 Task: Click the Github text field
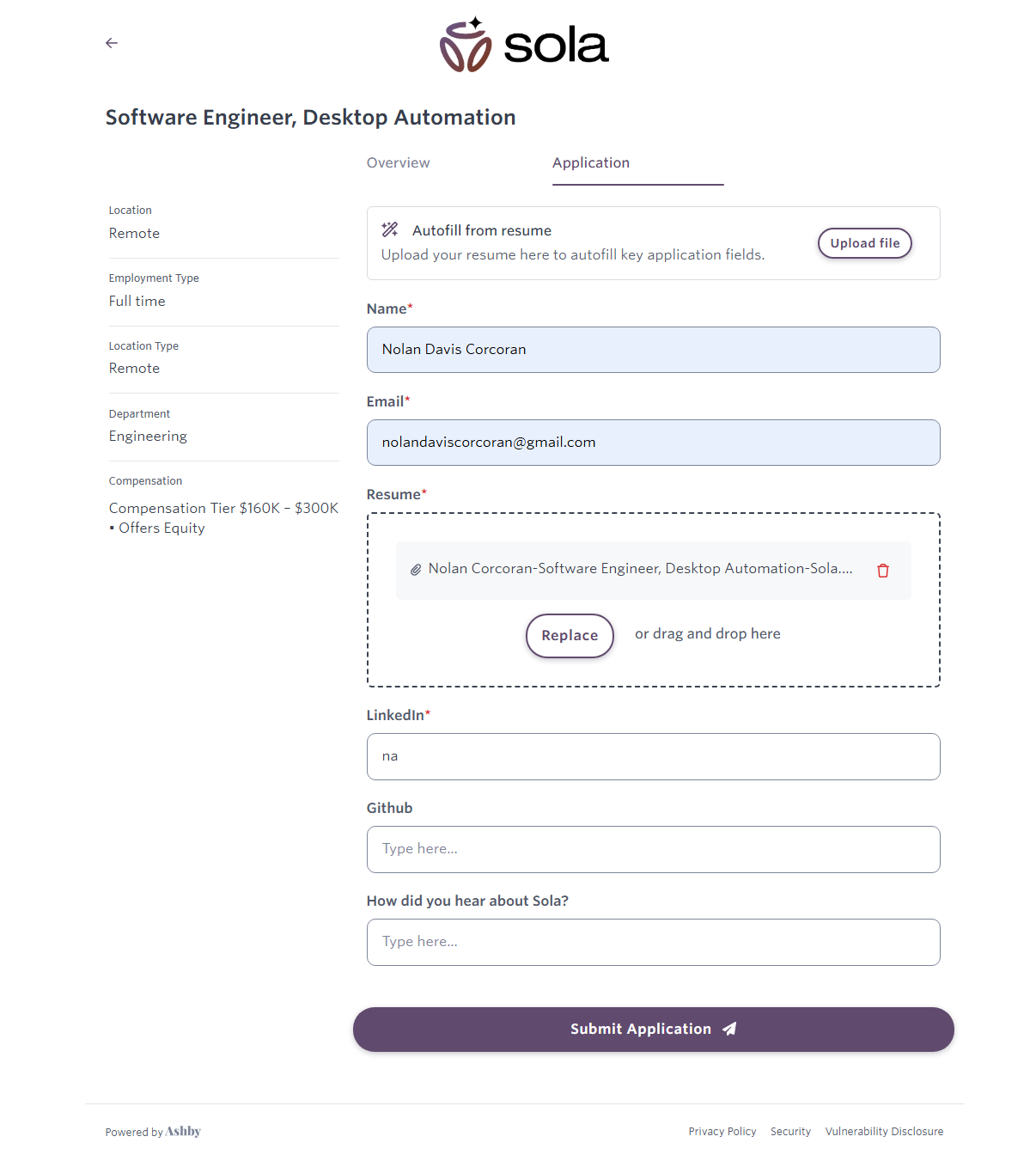(653, 850)
